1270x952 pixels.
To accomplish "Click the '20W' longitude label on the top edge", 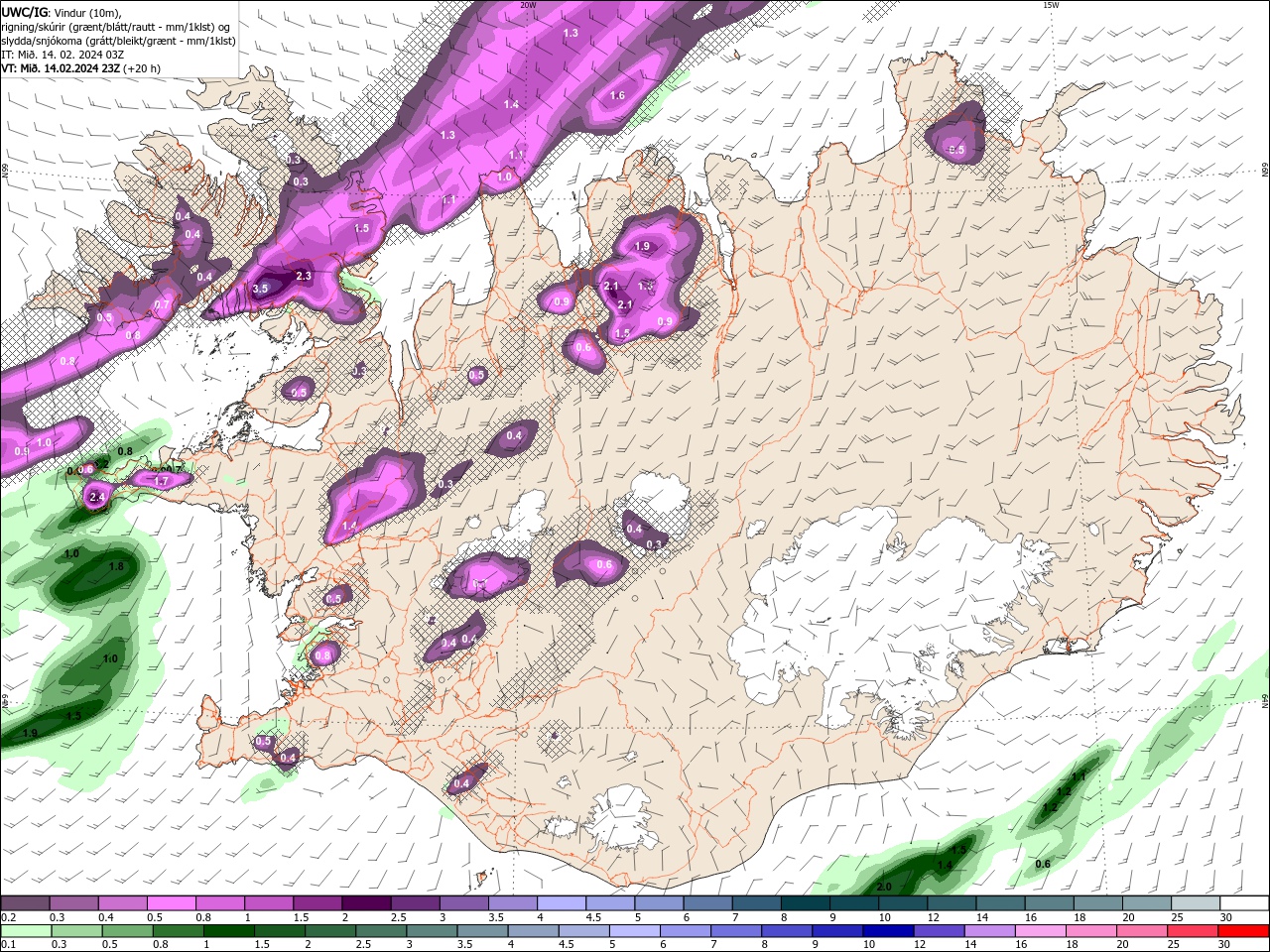I will coord(528,5).
